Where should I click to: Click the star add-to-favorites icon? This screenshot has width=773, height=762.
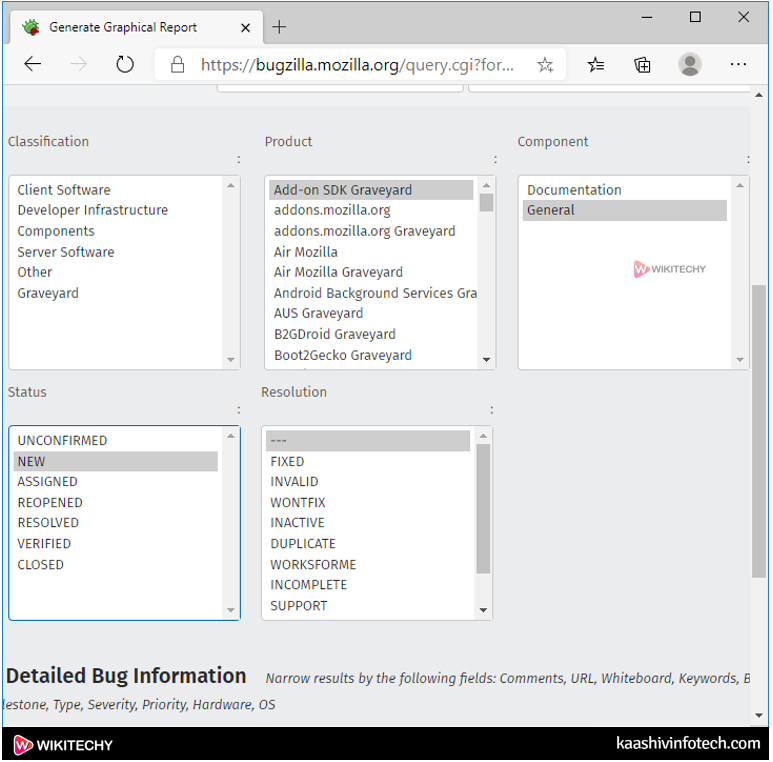click(545, 65)
